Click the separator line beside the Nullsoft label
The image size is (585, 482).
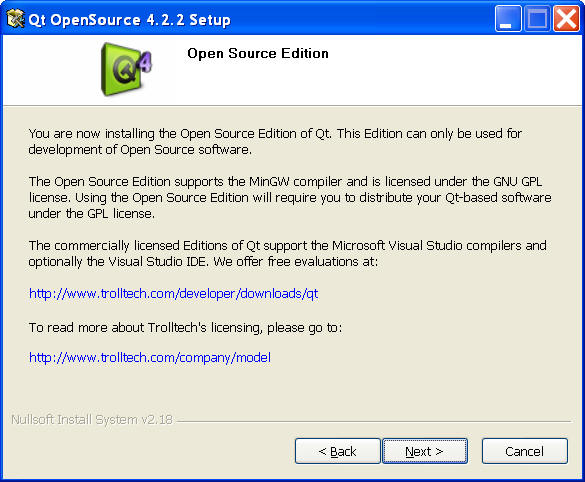374,422
